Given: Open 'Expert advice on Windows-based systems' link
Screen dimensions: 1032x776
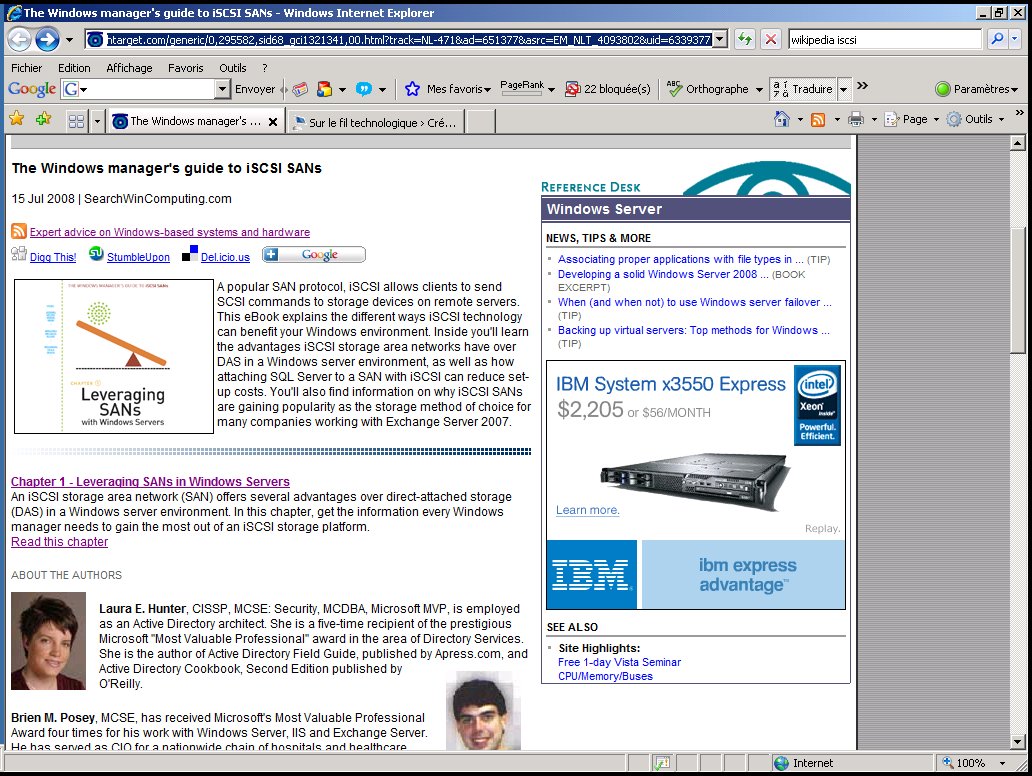Looking at the screenshot, I should [170, 232].
